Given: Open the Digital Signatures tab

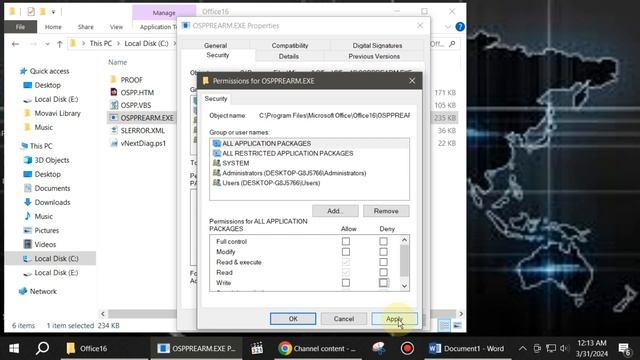Looking at the screenshot, I should (x=377, y=45).
